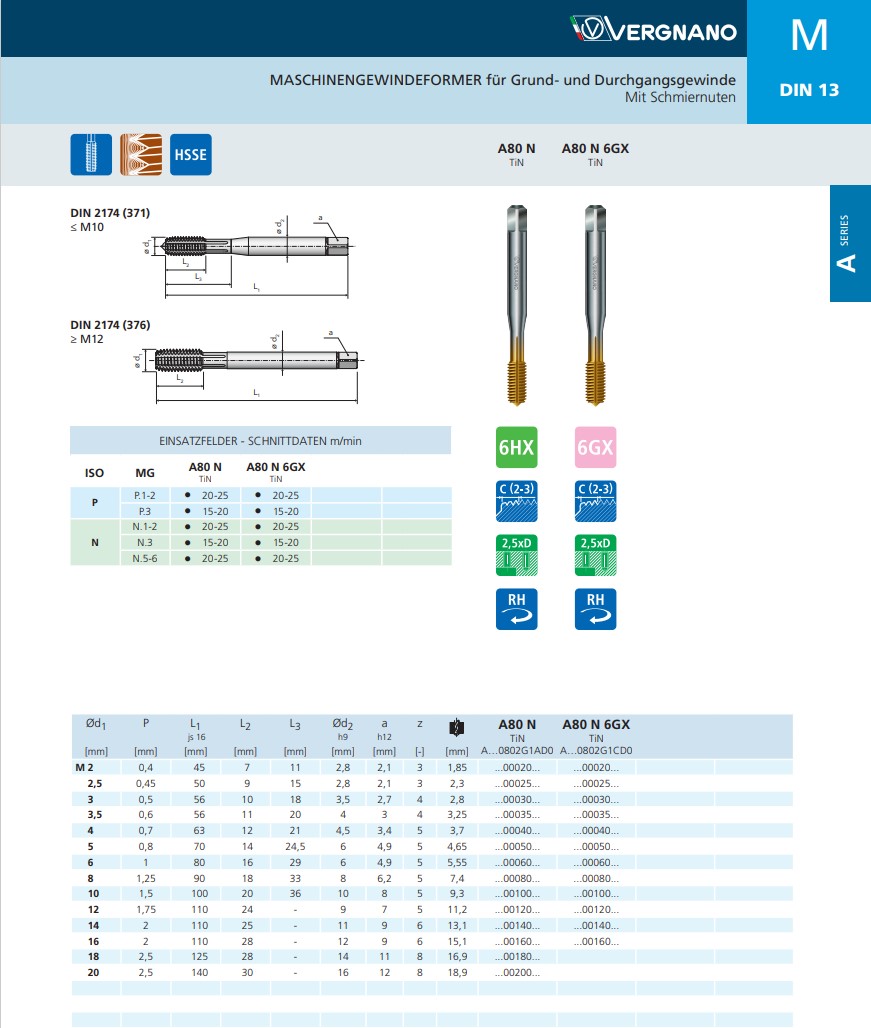This screenshot has height=1028, width=871.
Task: Click the A80 N tap product image
Action: [x=516, y=305]
